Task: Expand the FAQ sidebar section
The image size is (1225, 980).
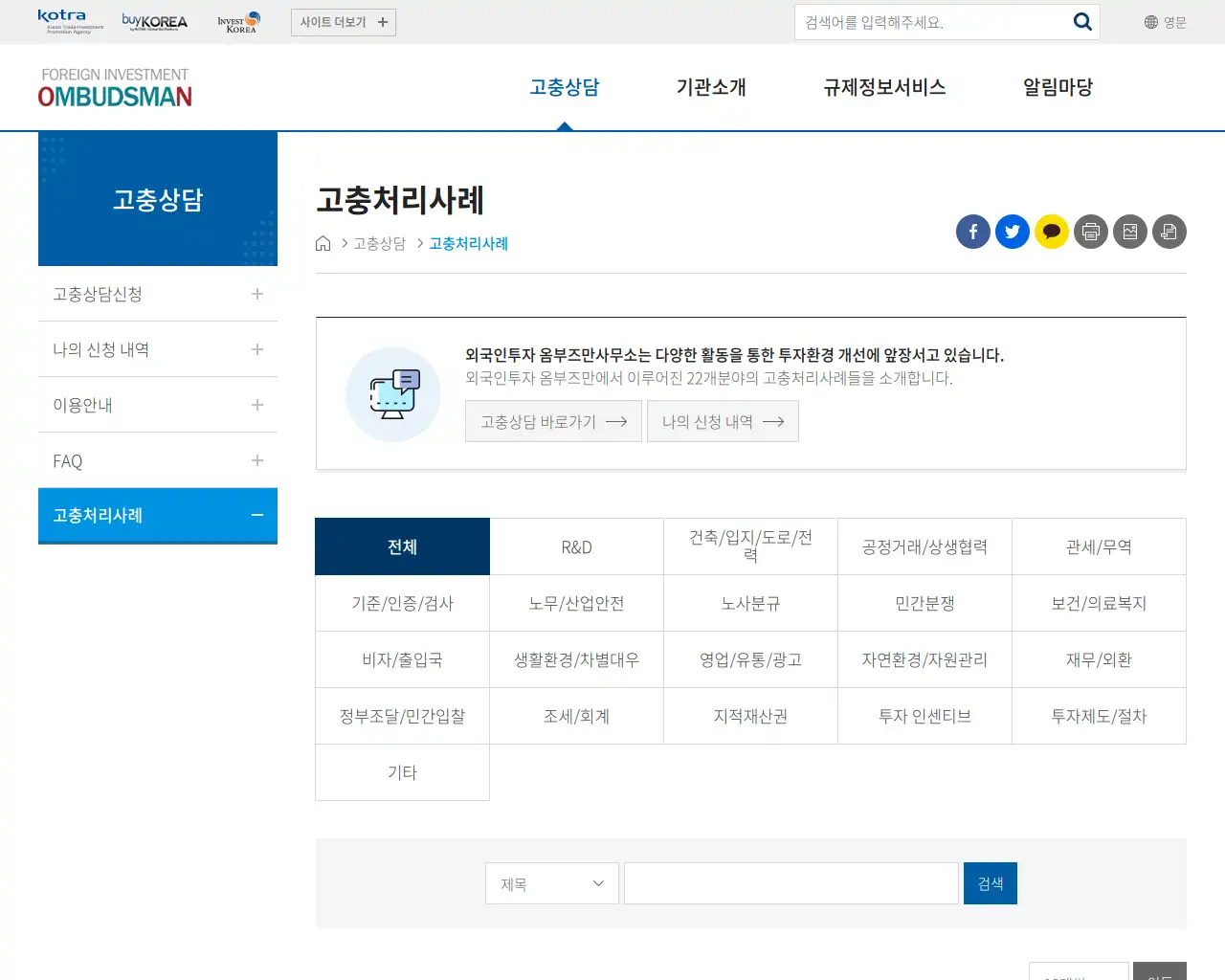Action: coord(157,459)
